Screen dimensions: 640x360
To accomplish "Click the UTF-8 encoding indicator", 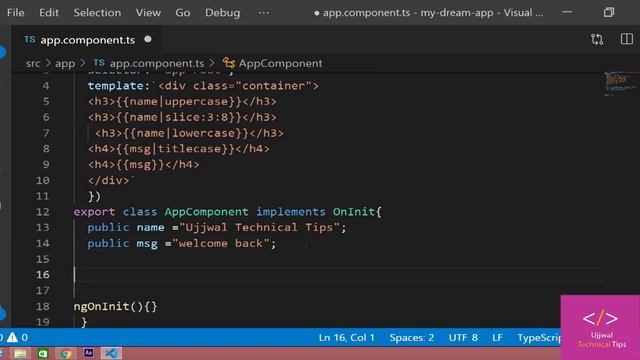I will coord(463,338).
